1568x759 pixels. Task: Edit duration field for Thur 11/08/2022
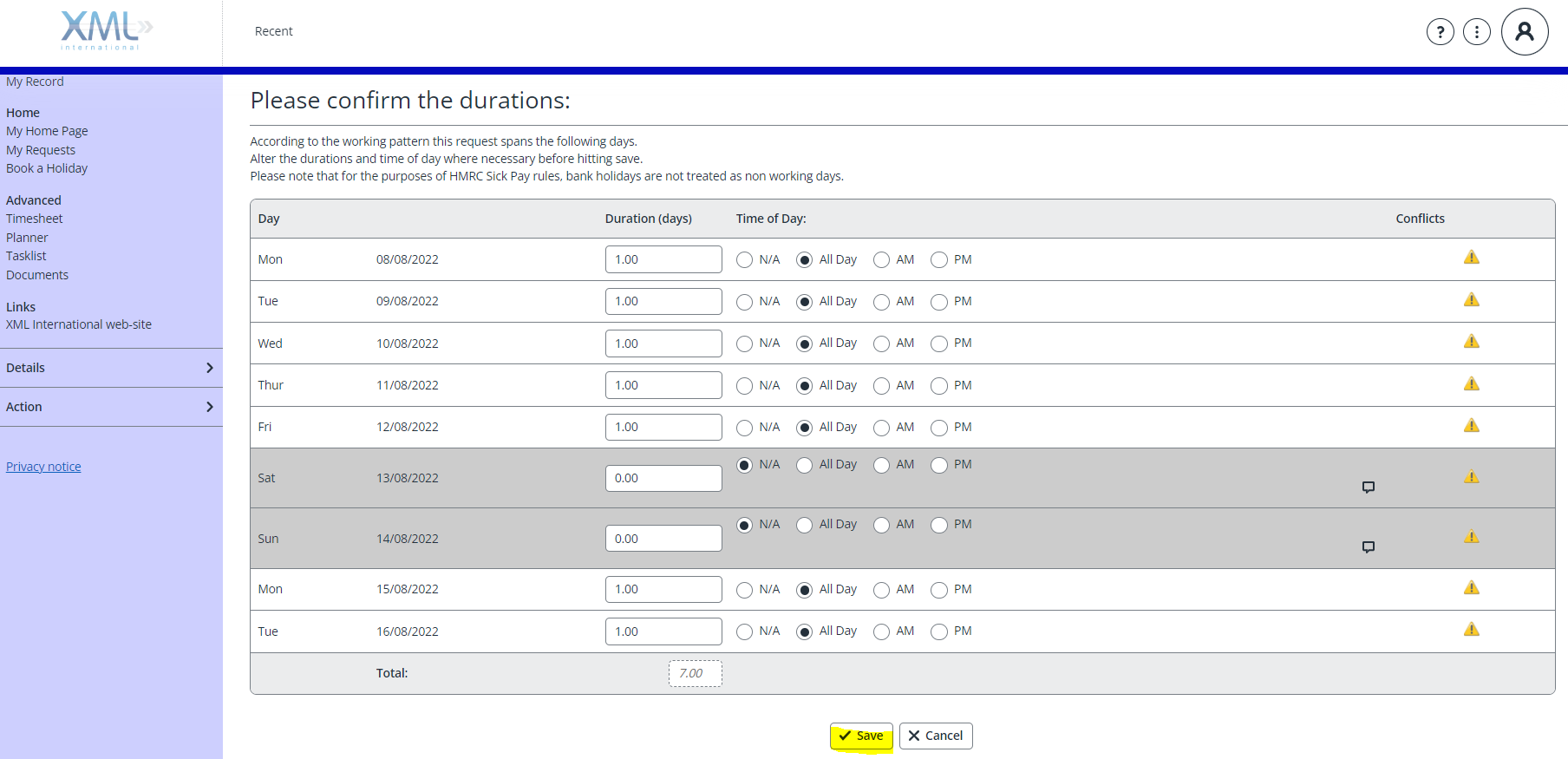(x=663, y=385)
